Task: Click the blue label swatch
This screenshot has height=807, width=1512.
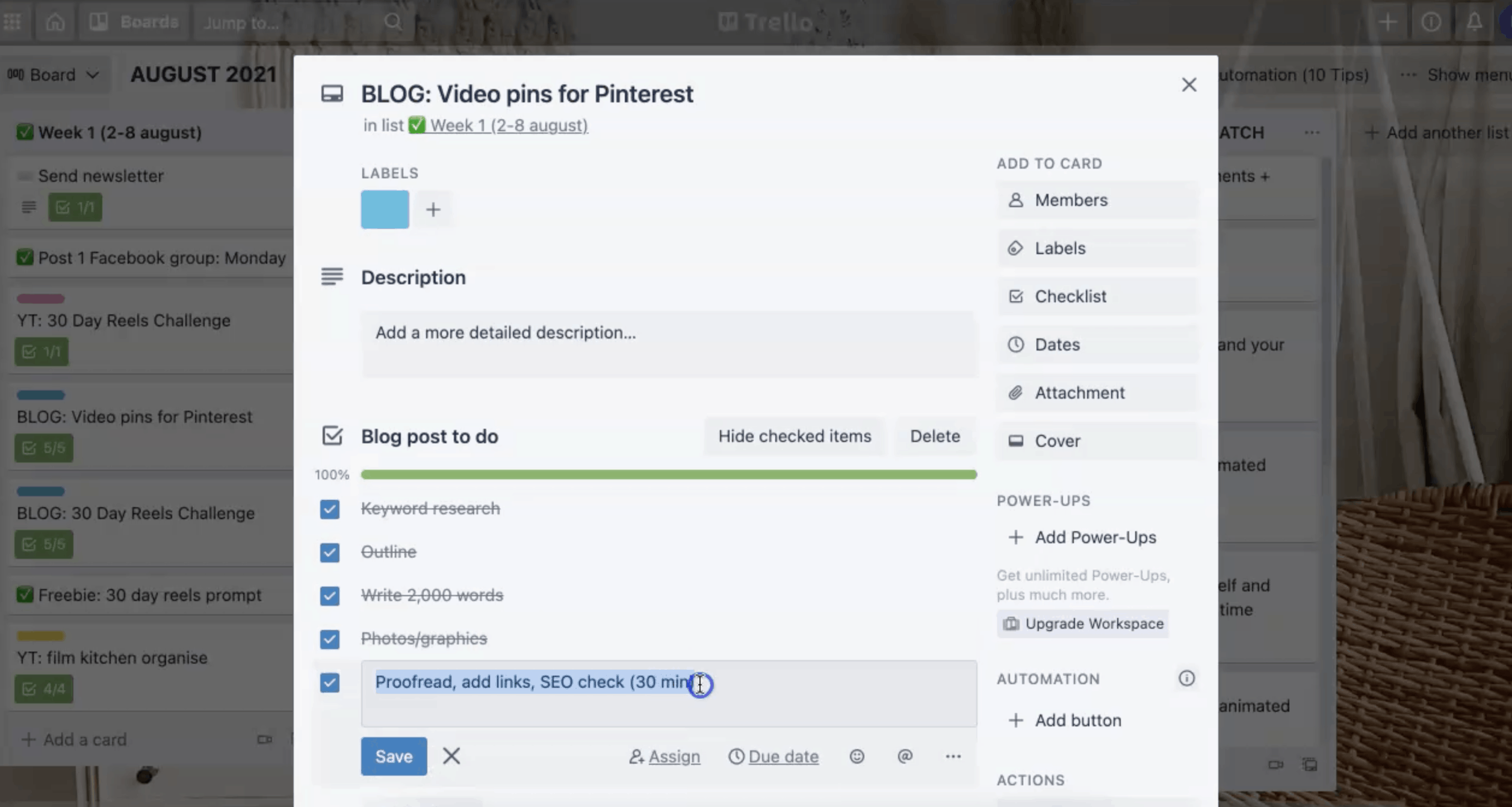Action: point(385,210)
